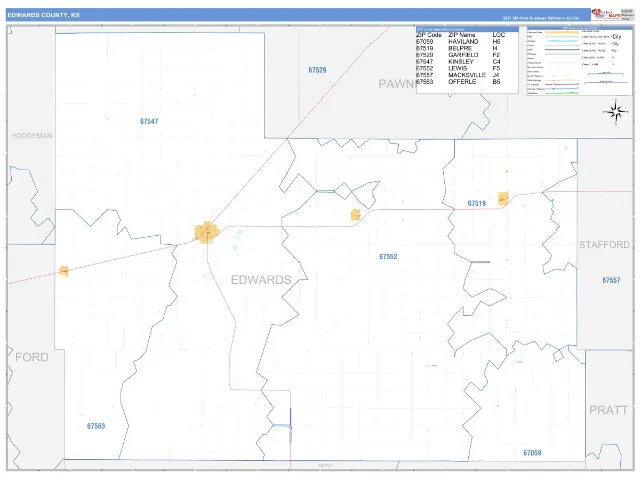
Task: Select the Lewis orange city marker
Action: (x=356, y=215)
